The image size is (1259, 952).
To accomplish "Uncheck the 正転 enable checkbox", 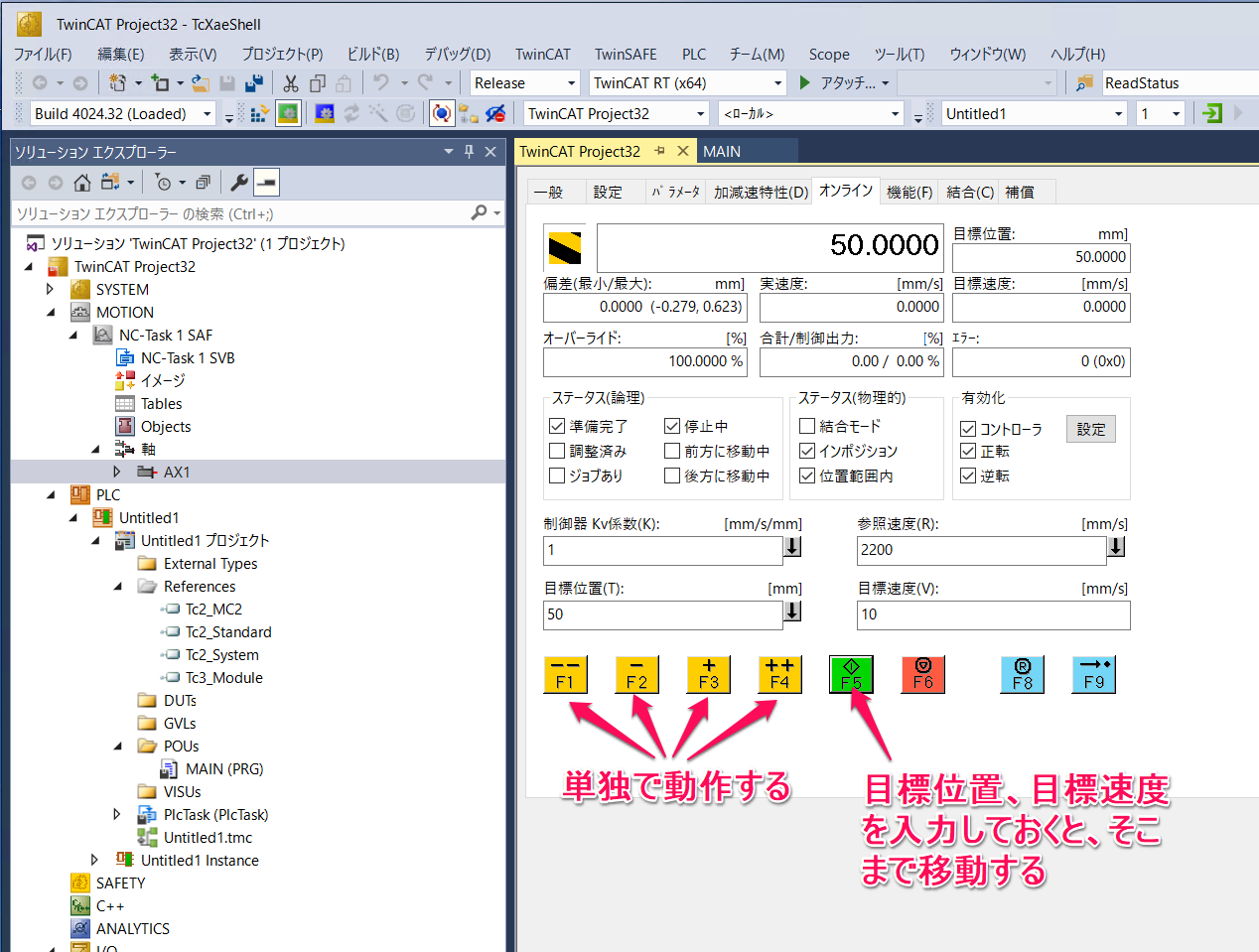I will pos(968,451).
